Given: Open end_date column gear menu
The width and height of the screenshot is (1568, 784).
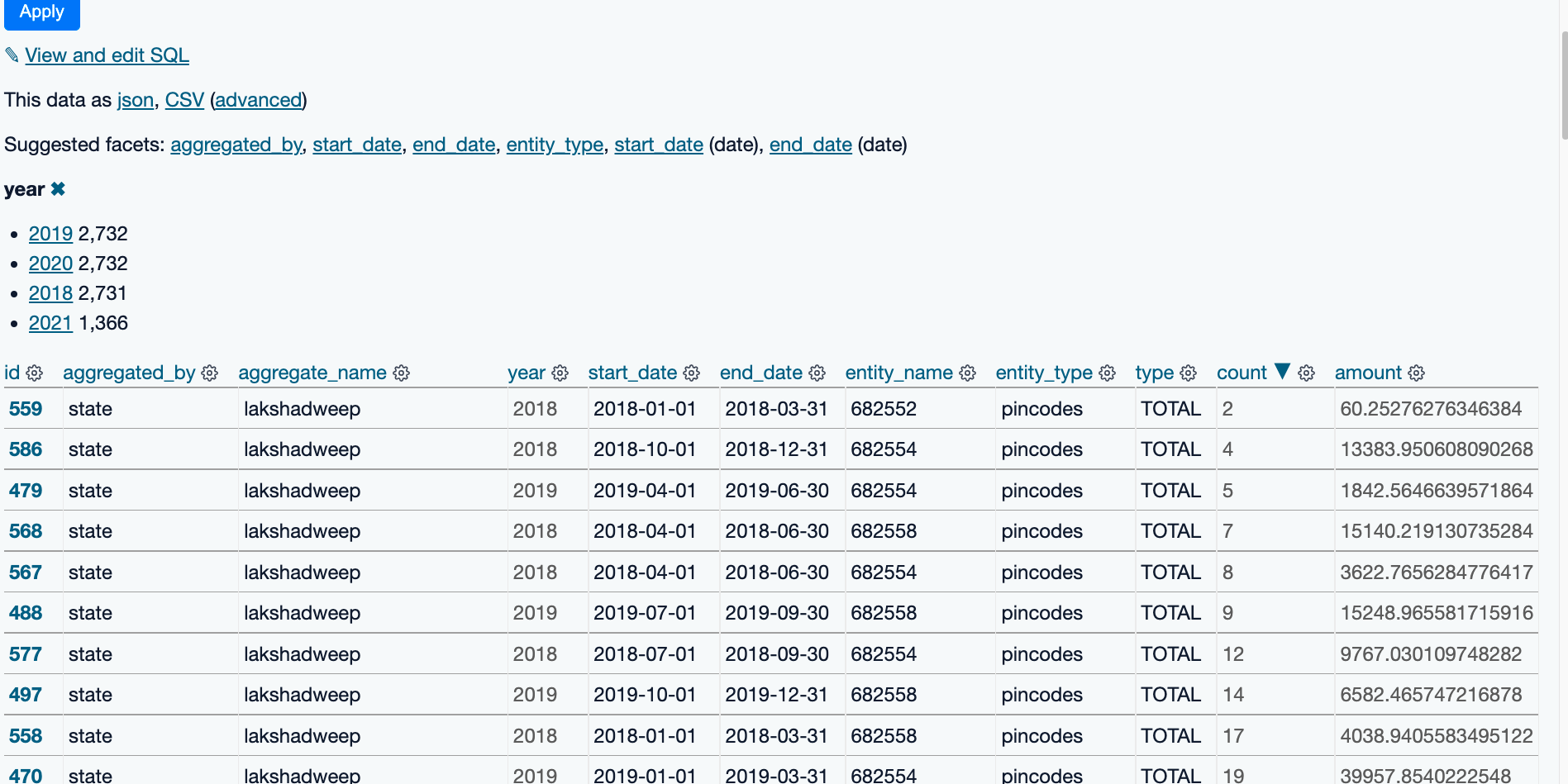Looking at the screenshot, I should click(817, 373).
